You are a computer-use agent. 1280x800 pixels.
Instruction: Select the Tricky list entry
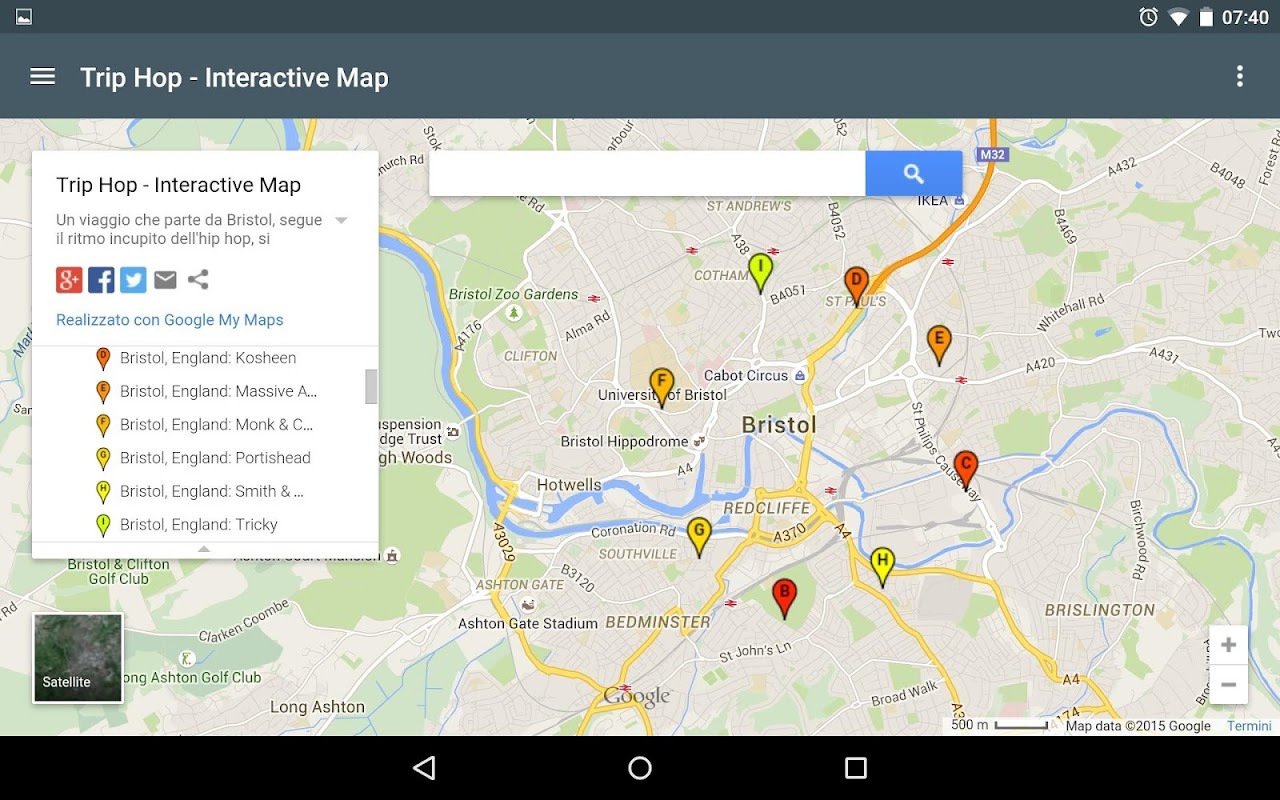tap(200, 524)
